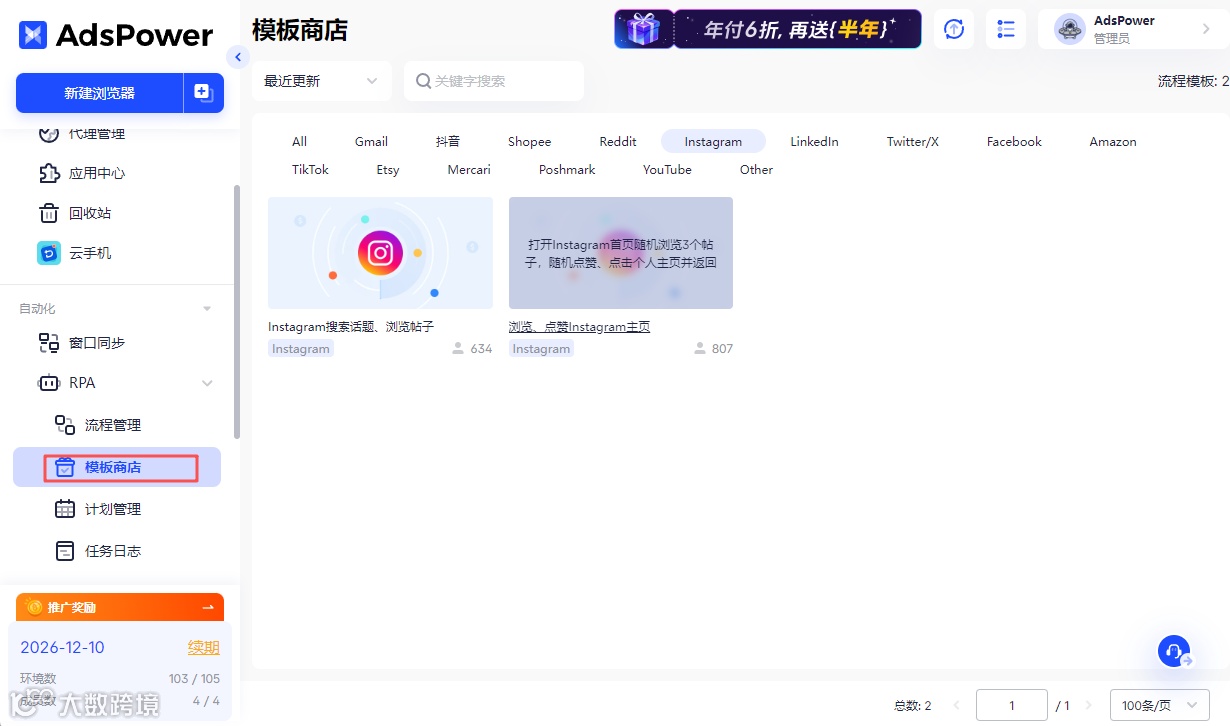Viewport: 1230px width, 726px height.
Task: Open the recycle bin (回收站) icon
Action: tap(49, 213)
